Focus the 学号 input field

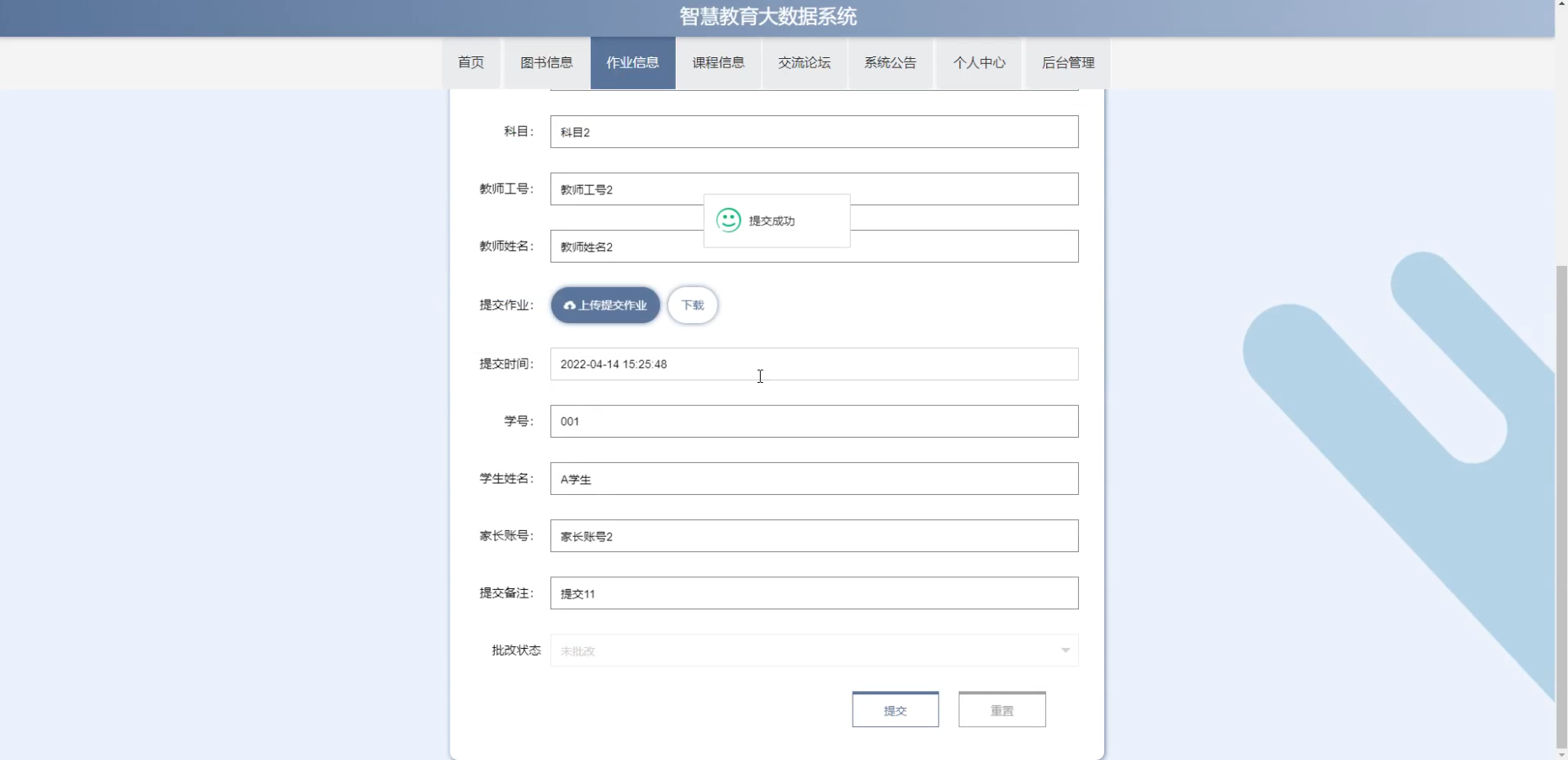coord(814,422)
